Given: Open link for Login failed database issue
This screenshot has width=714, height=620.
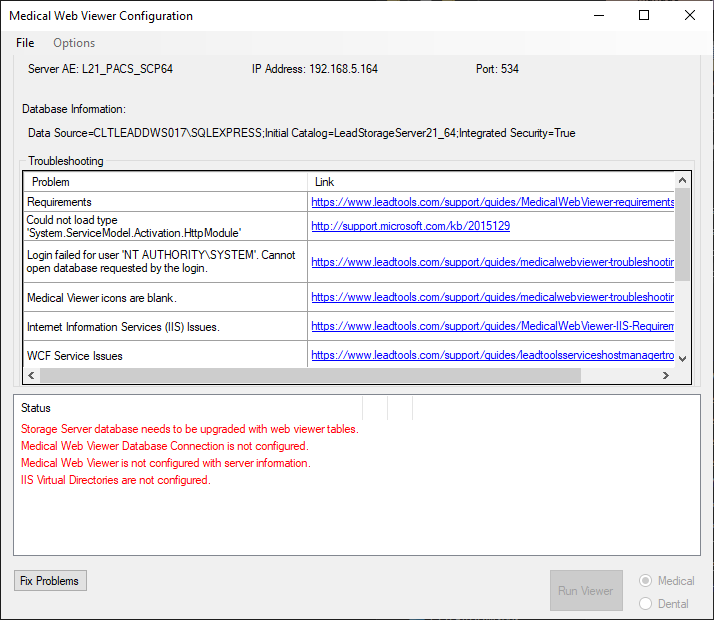Looking at the screenshot, I should 492,262.
